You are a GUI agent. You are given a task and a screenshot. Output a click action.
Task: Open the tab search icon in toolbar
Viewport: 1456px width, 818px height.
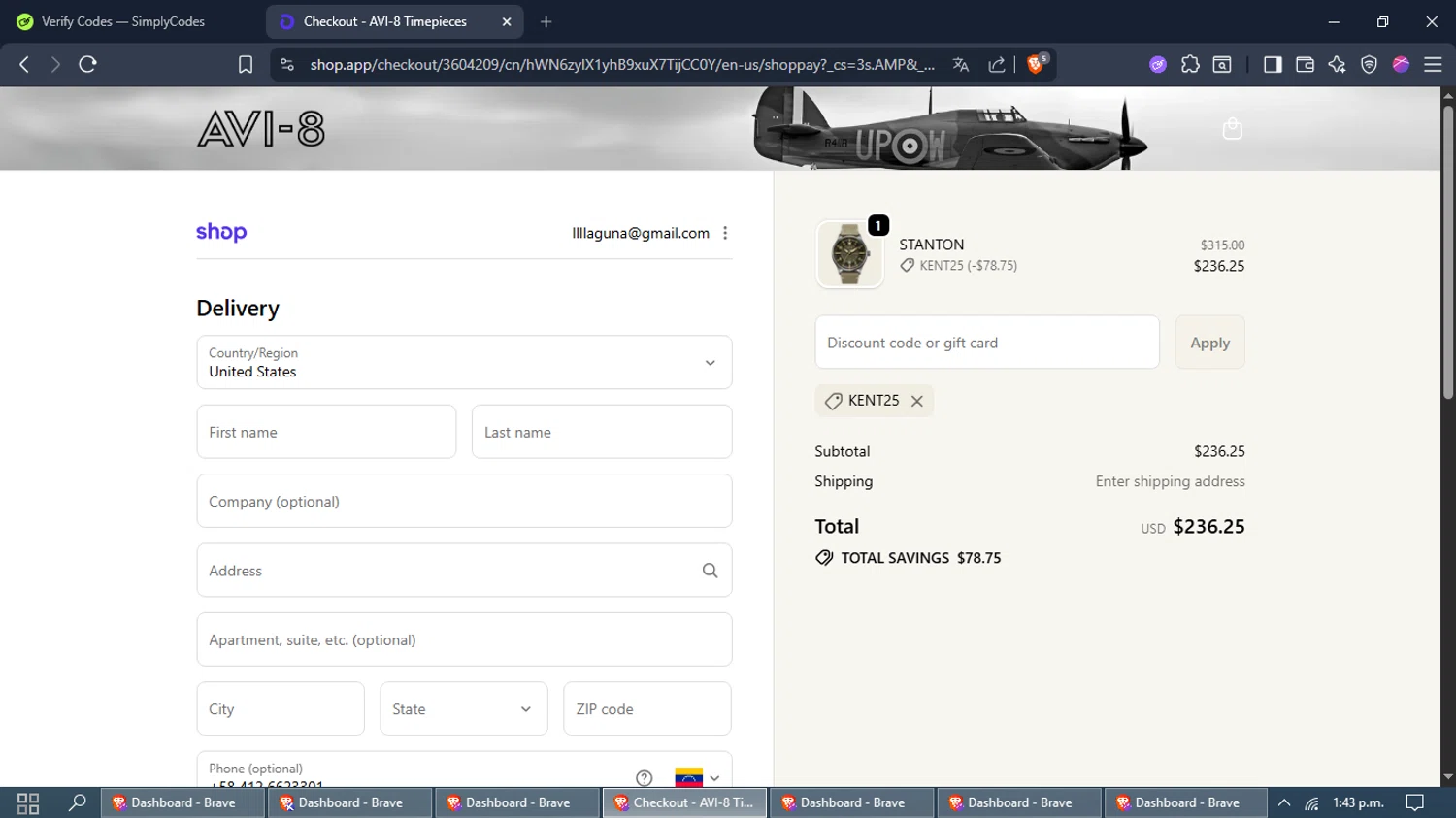click(x=1222, y=64)
